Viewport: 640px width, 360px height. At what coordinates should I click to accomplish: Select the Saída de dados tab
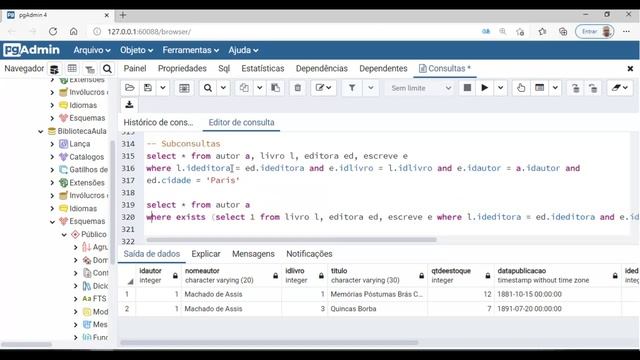pyautogui.click(x=151, y=254)
